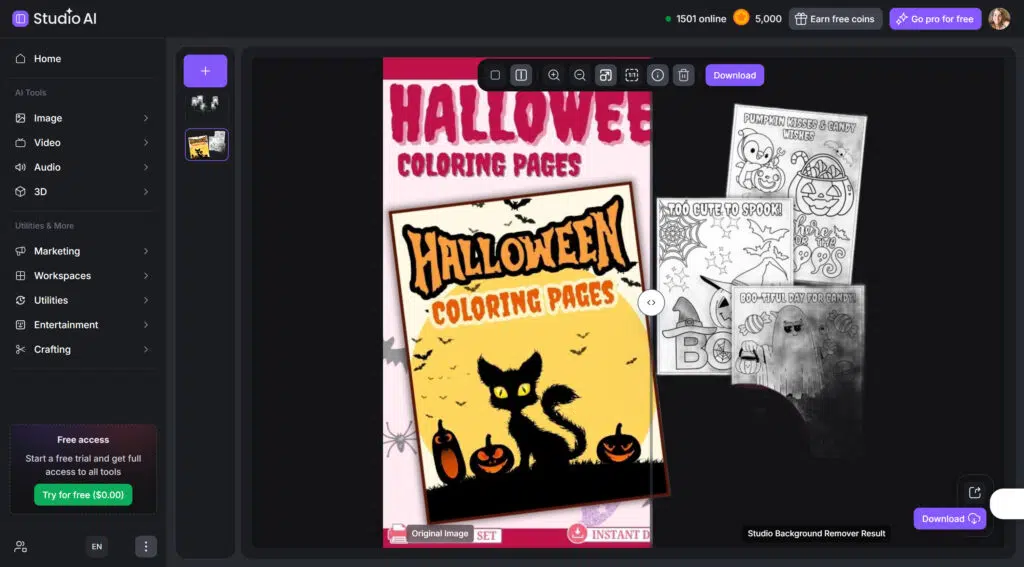The width and height of the screenshot is (1024, 567).
Task: Click the Try for free ($0.00) button
Action: (x=83, y=494)
